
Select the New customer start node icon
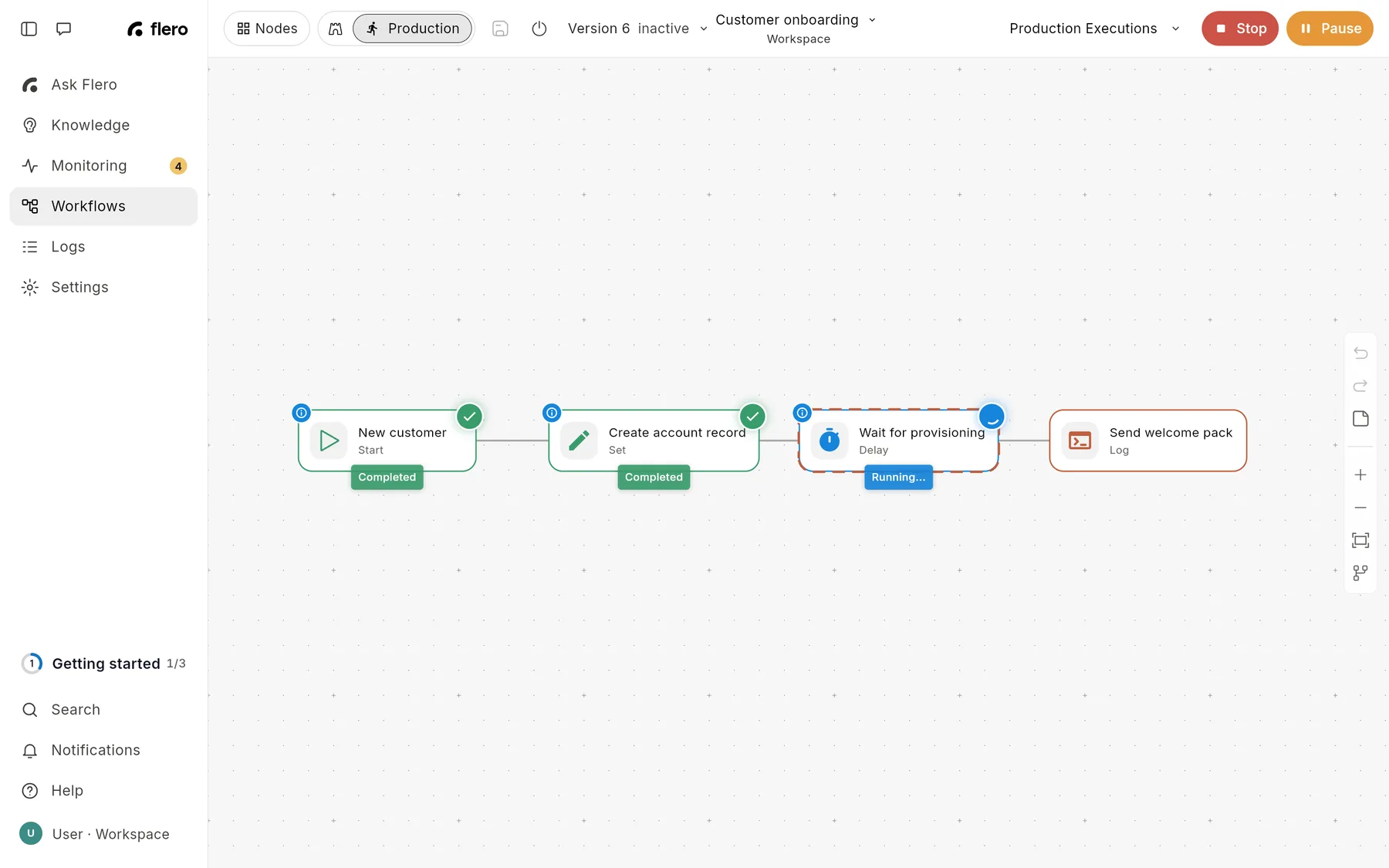click(x=329, y=441)
